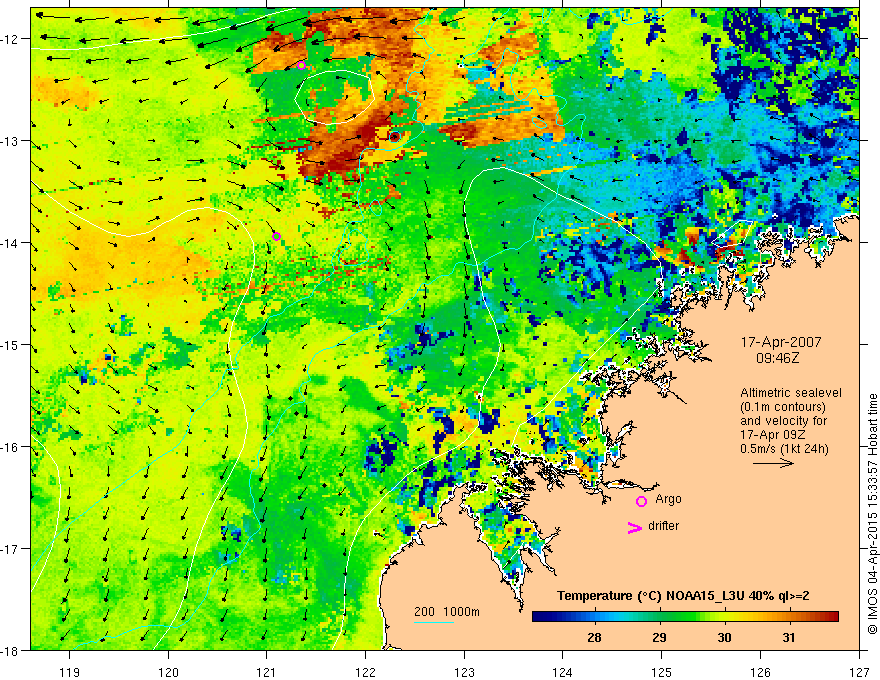Click the magenta Argo circle legend symbol

[641, 501]
